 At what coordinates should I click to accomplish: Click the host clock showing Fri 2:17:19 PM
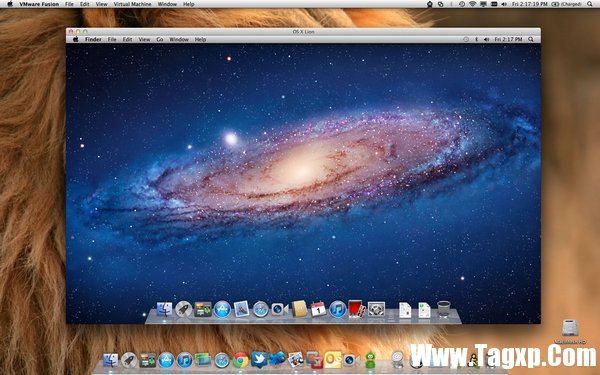coord(529,4)
